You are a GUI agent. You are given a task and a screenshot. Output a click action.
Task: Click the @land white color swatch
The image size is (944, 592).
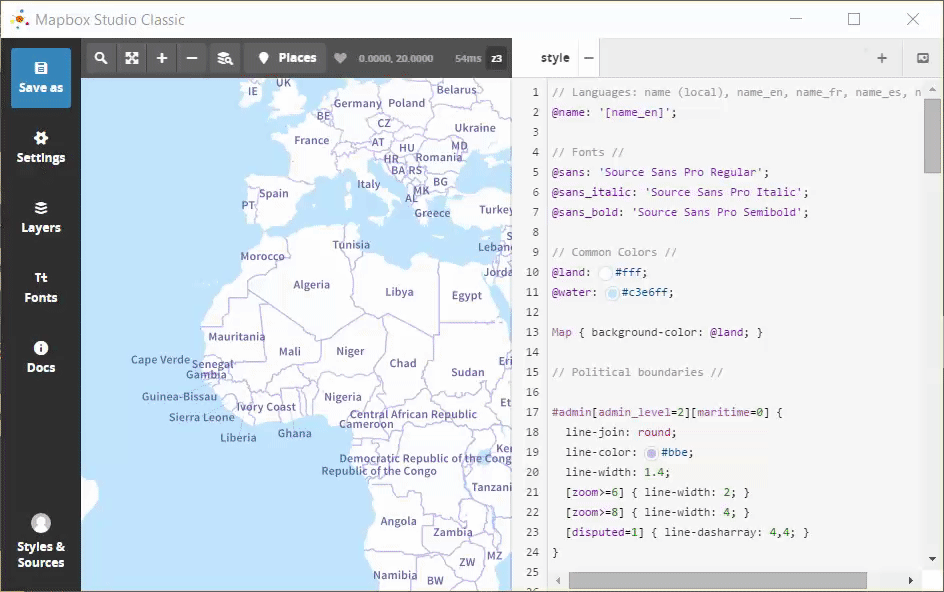[x=605, y=273]
